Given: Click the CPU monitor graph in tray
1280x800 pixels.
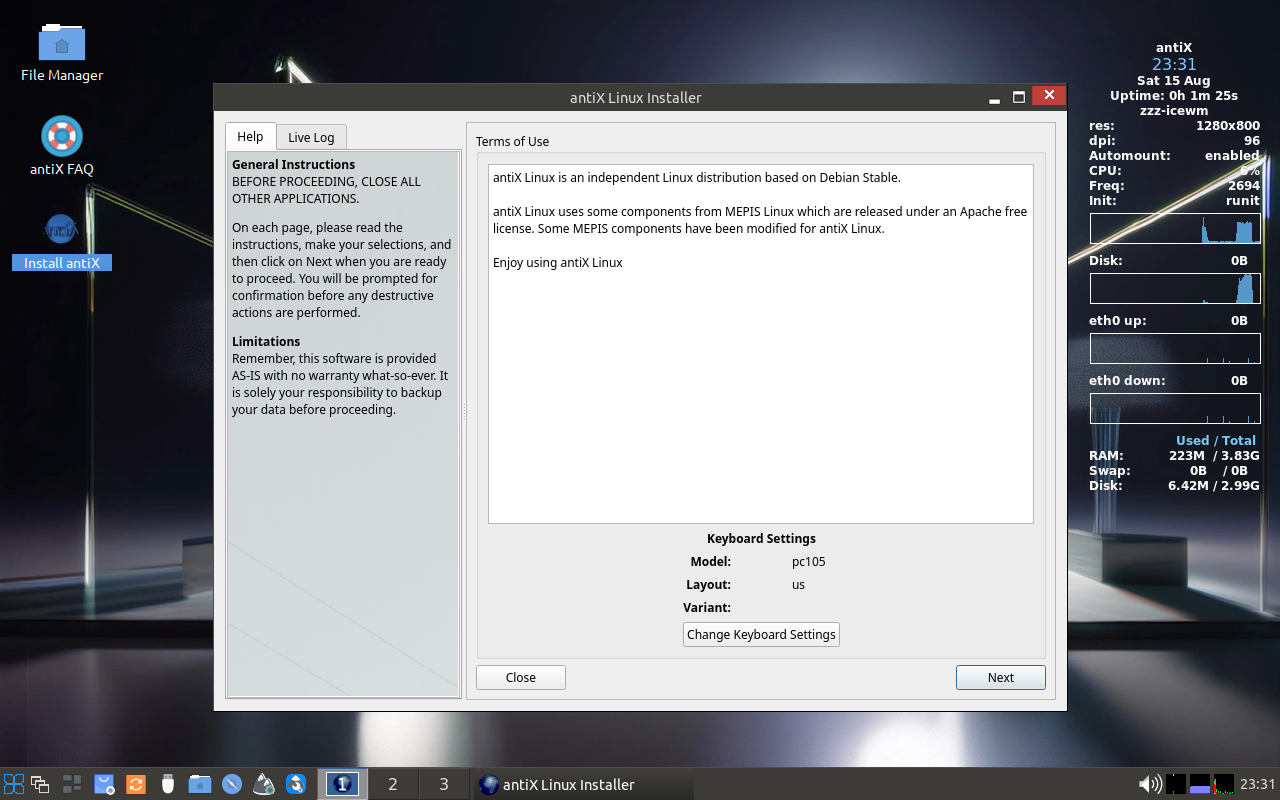Looking at the screenshot, I should point(1224,784).
